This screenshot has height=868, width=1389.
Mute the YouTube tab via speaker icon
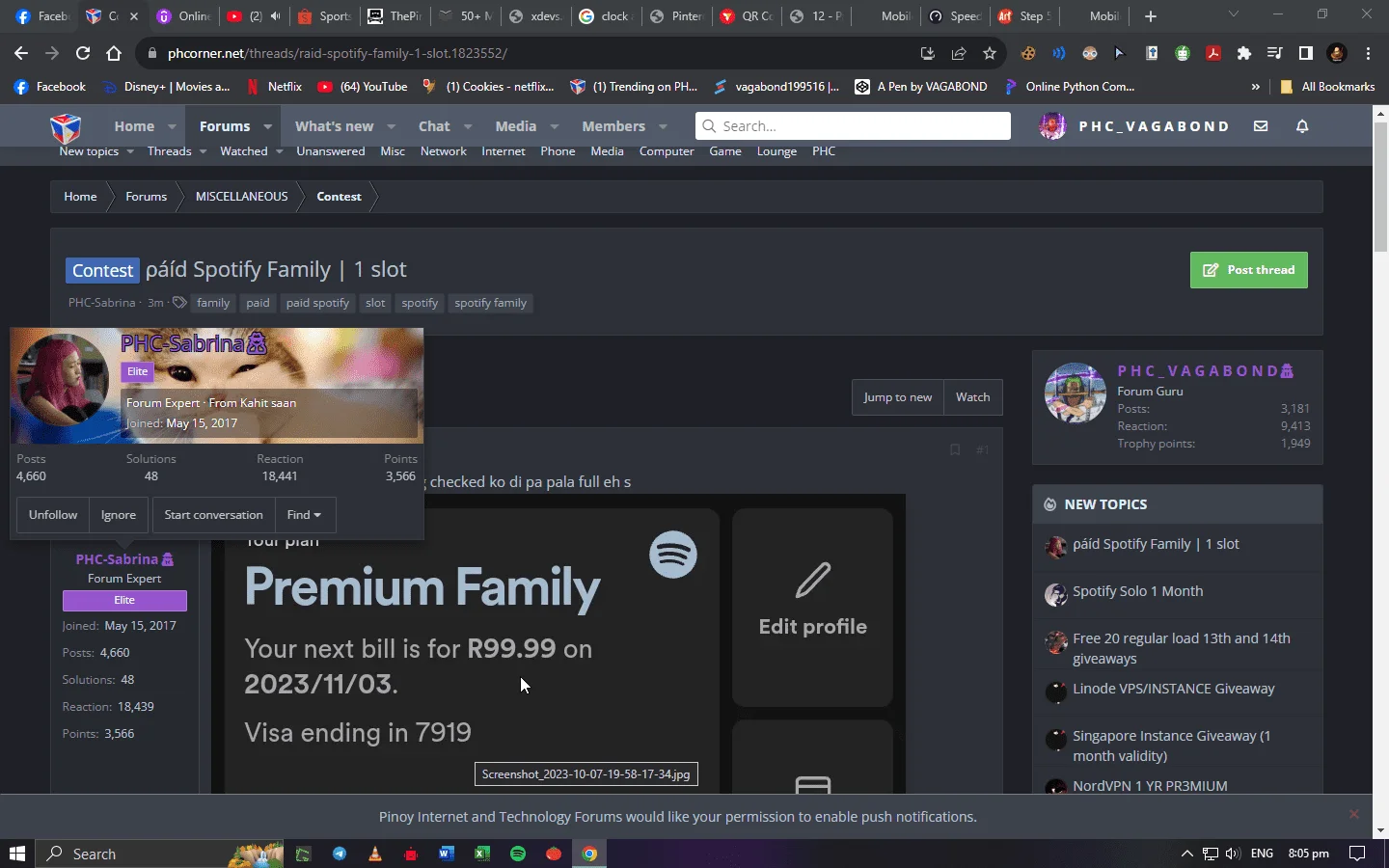tap(276, 16)
